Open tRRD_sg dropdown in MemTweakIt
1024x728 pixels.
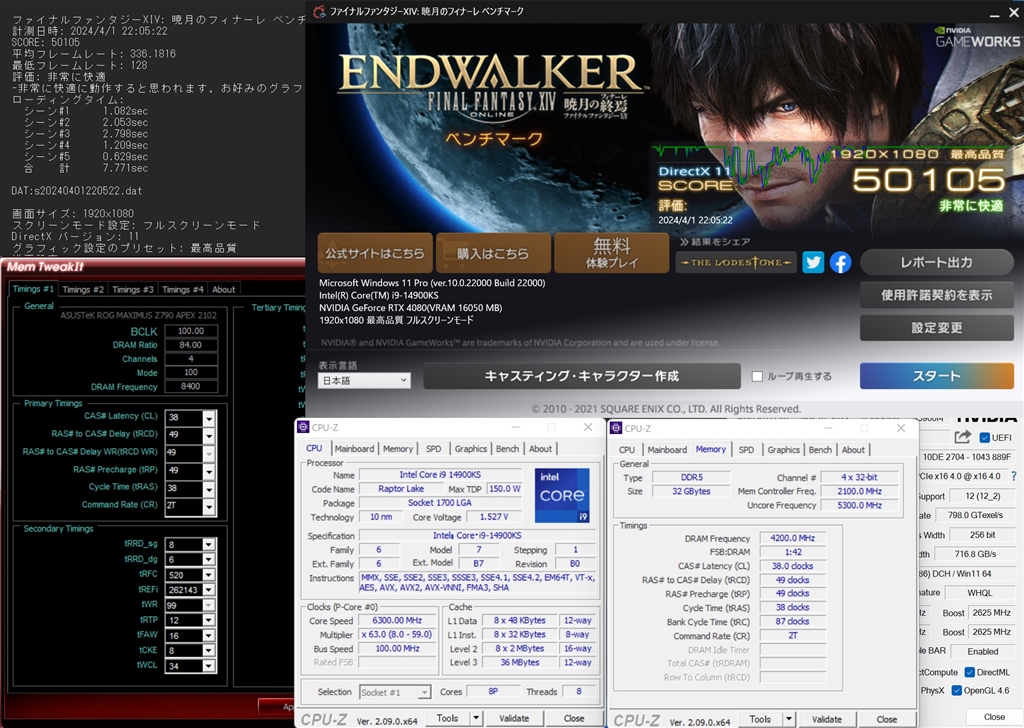[x=208, y=545]
